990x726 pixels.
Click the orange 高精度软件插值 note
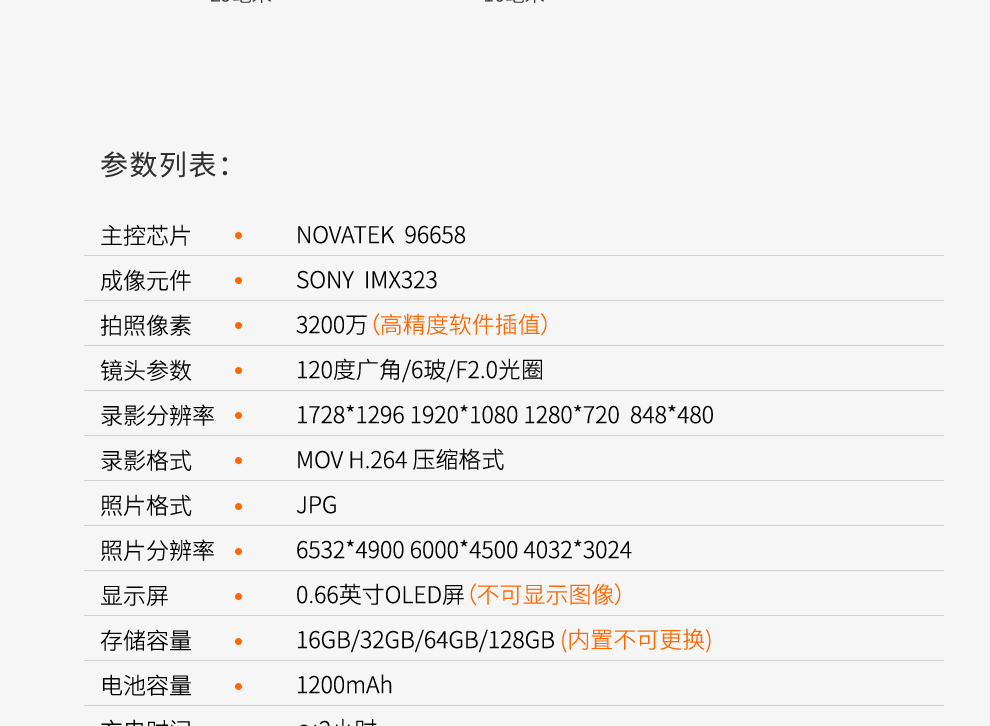click(460, 325)
